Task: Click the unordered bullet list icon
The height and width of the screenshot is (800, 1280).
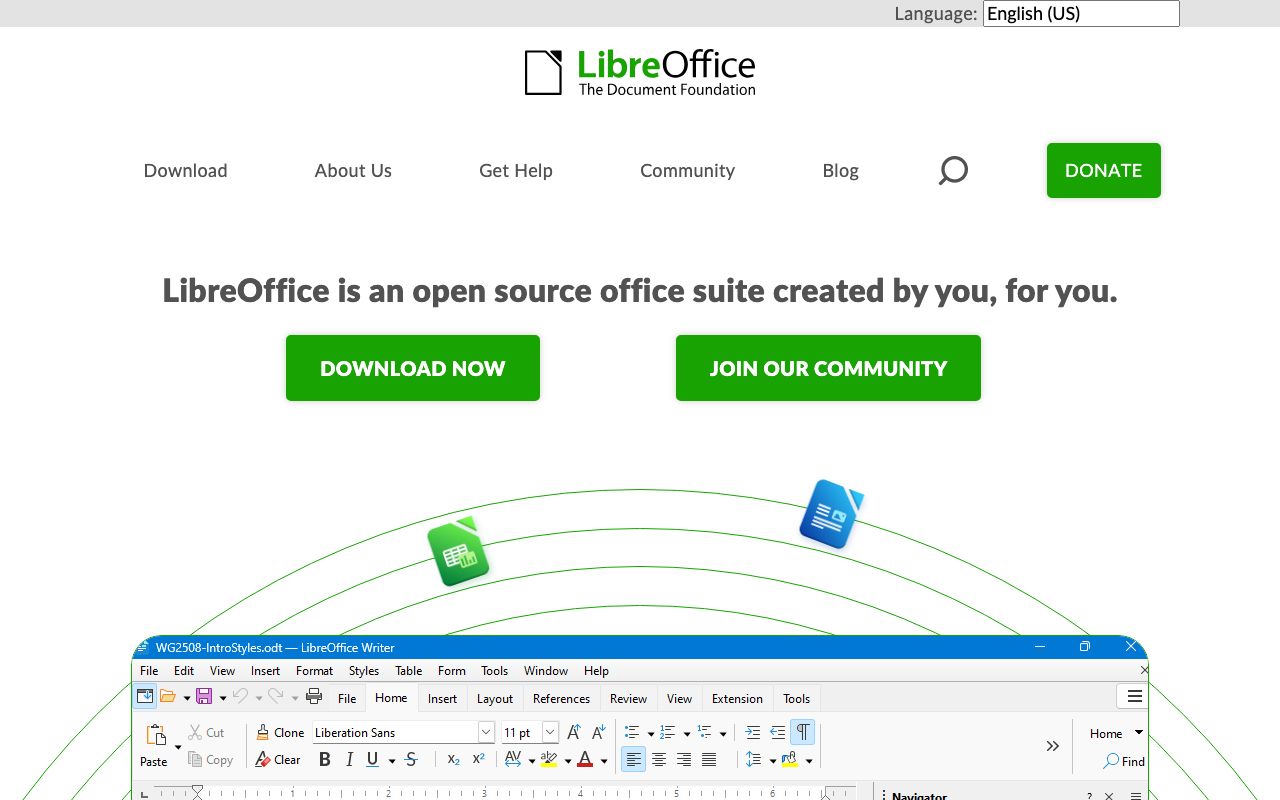Action: tap(632, 733)
